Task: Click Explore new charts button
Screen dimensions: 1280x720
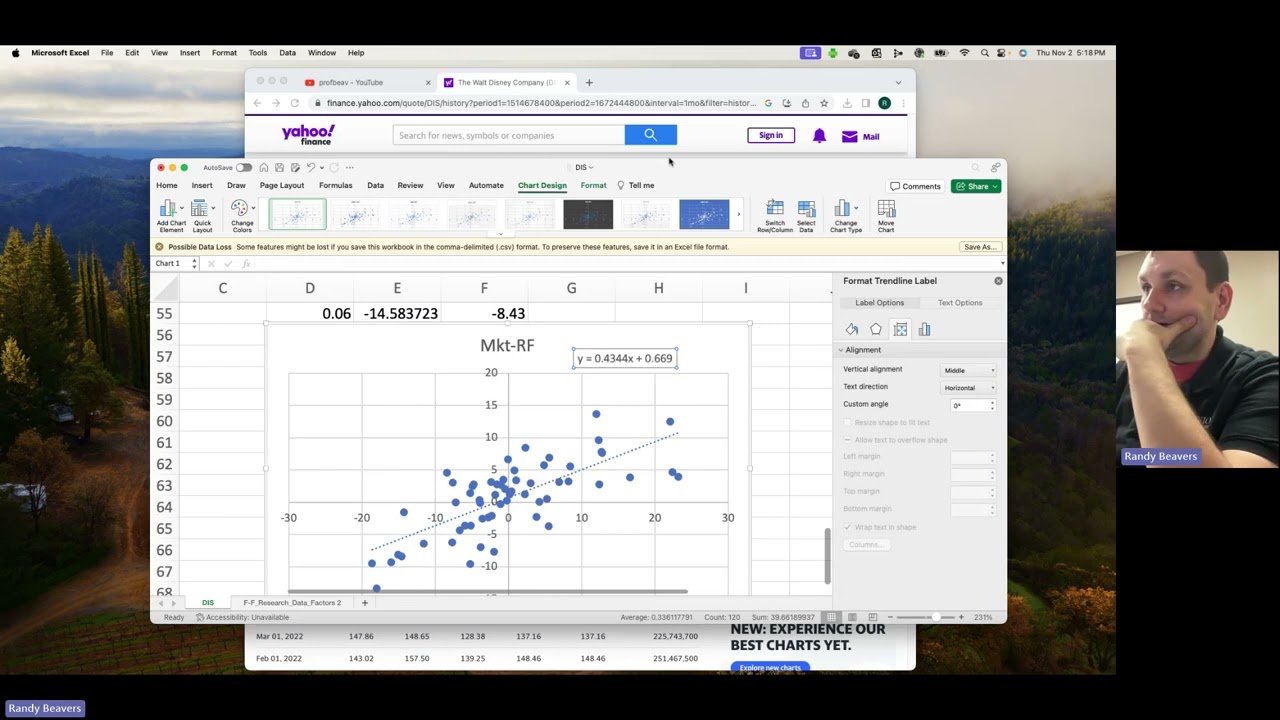Action: [770, 667]
